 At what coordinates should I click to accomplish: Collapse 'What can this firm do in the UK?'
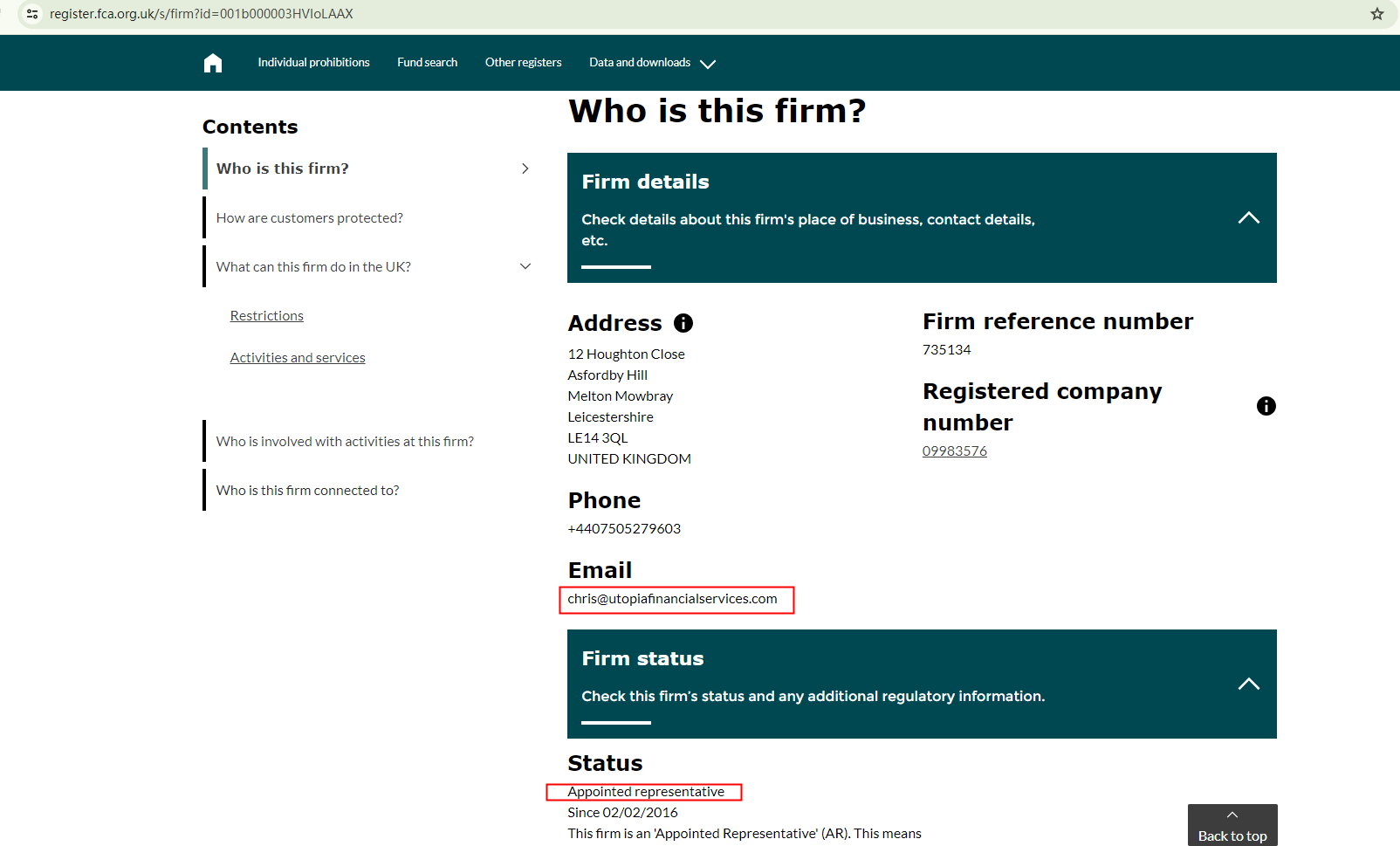[525, 266]
